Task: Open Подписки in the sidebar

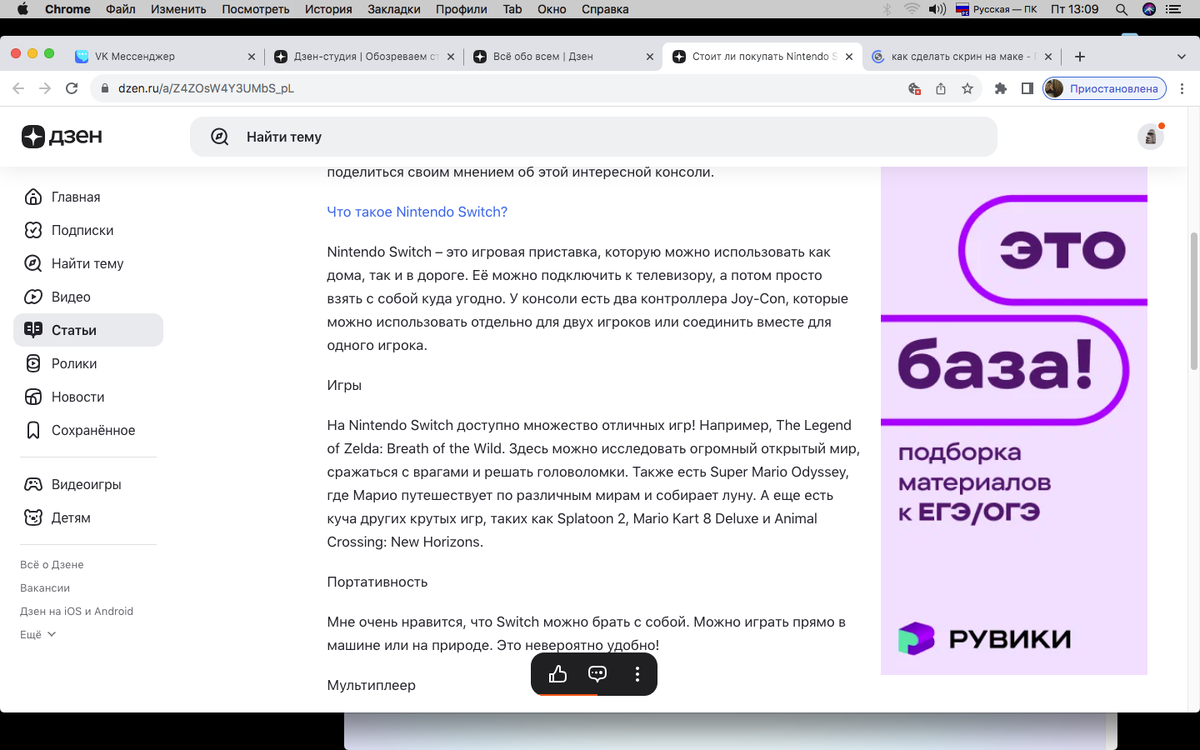Action: [88, 230]
